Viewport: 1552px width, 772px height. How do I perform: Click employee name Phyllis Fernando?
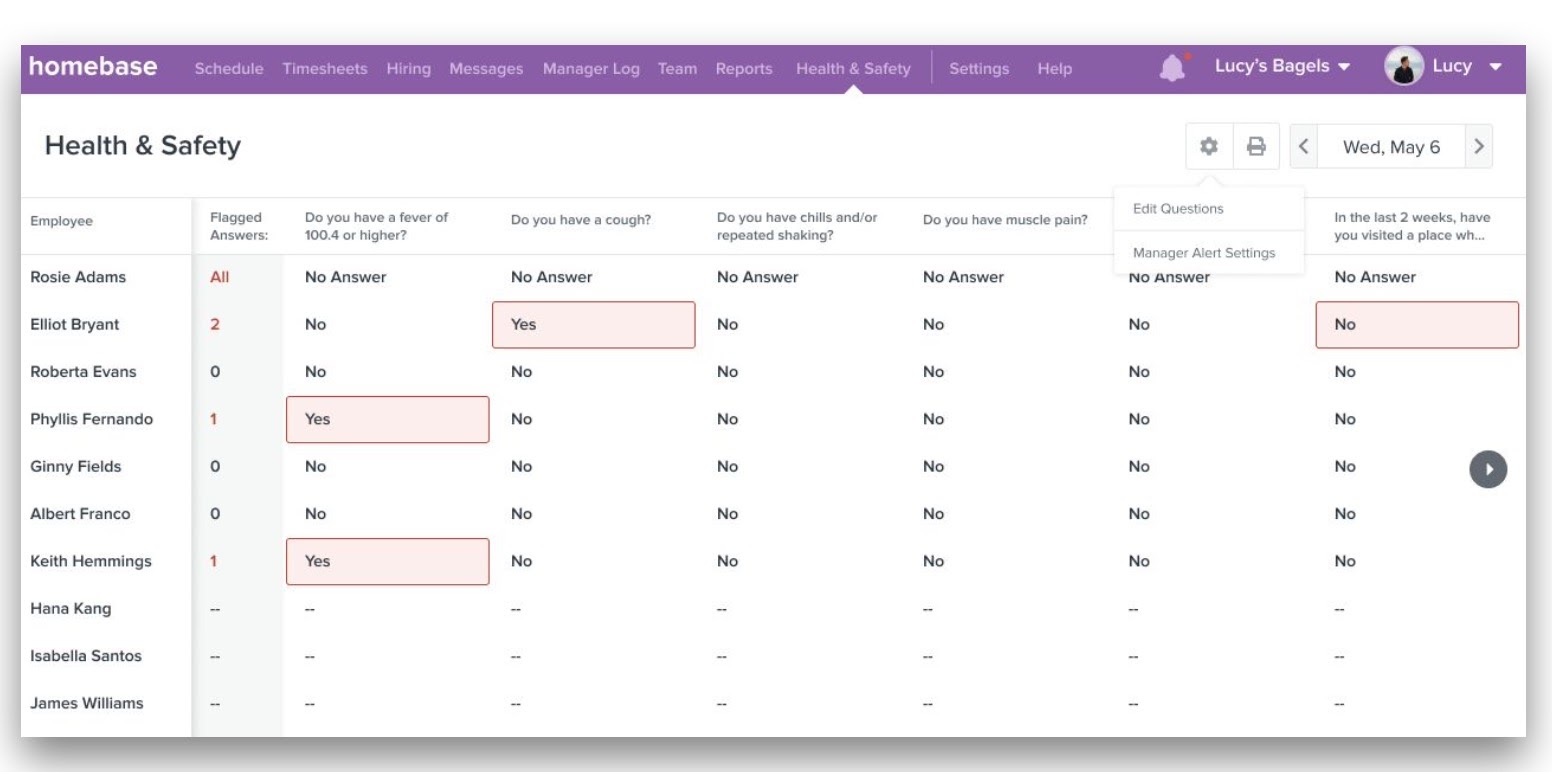[x=92, y=419]
